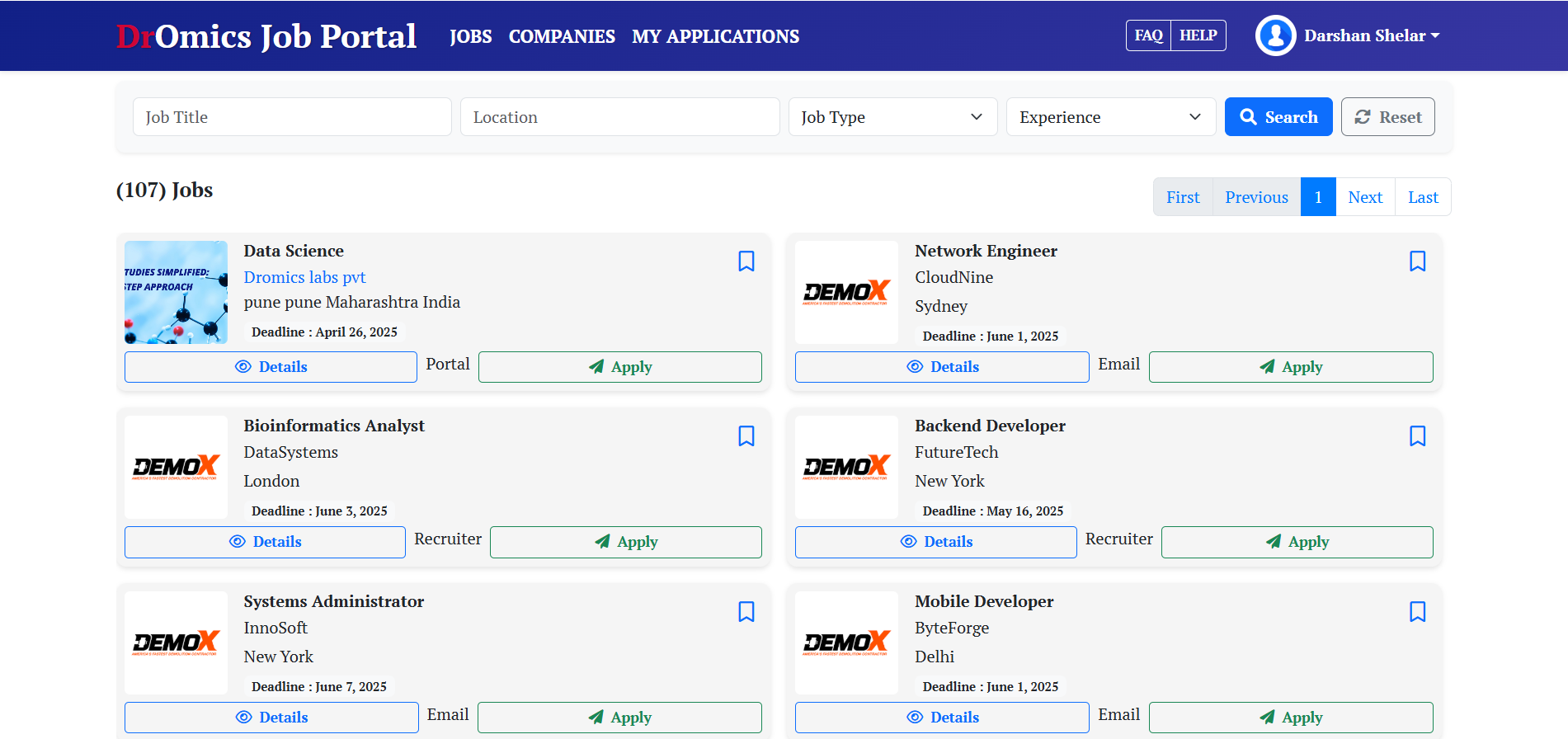Click the InnoSoft company name
The height and width of the screenshot is (739, 1568).
[x=275, y=628]
